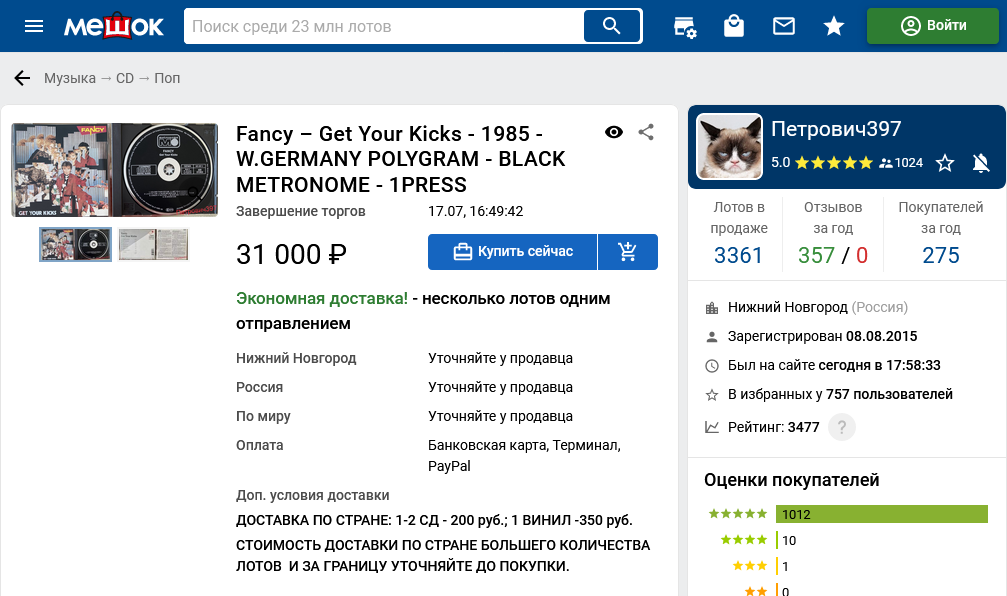Open seller's 3361 lots for sale
Screen dimensions: 1007x596
click(x=739, y=256)
